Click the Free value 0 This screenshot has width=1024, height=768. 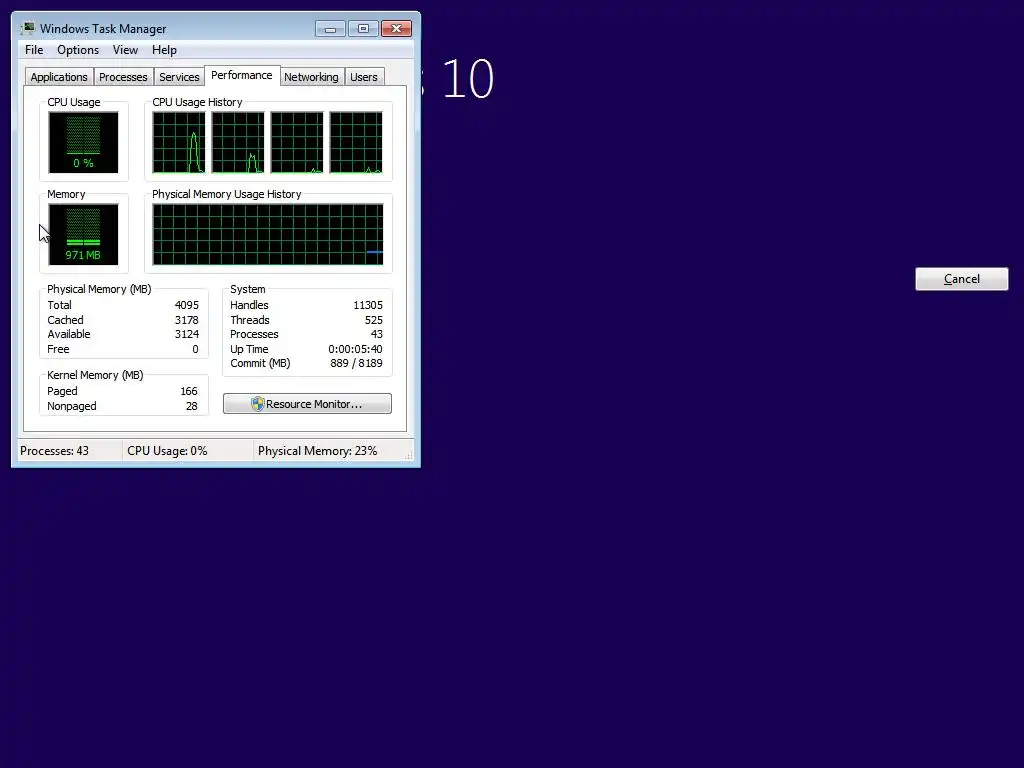(x=195, y=349)
